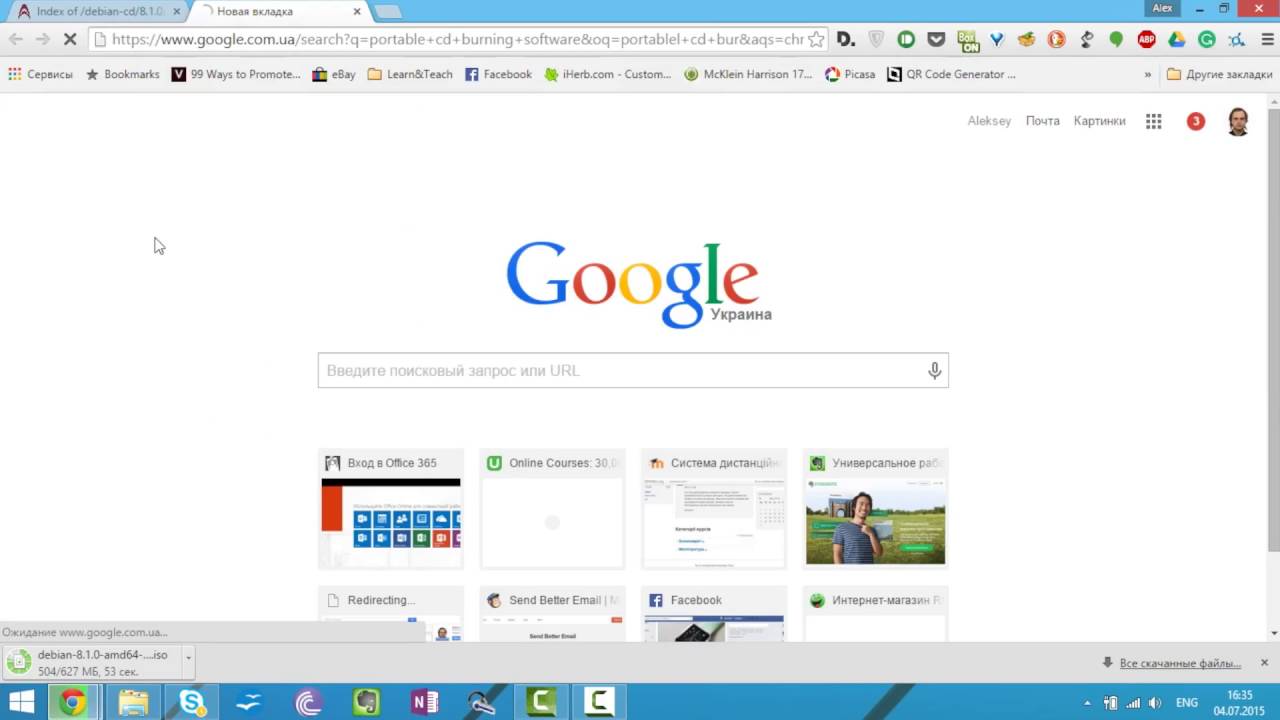The image size is (1280, 720).
Task: Open the Send Better Email thumbnail
Action: (552, 614)
